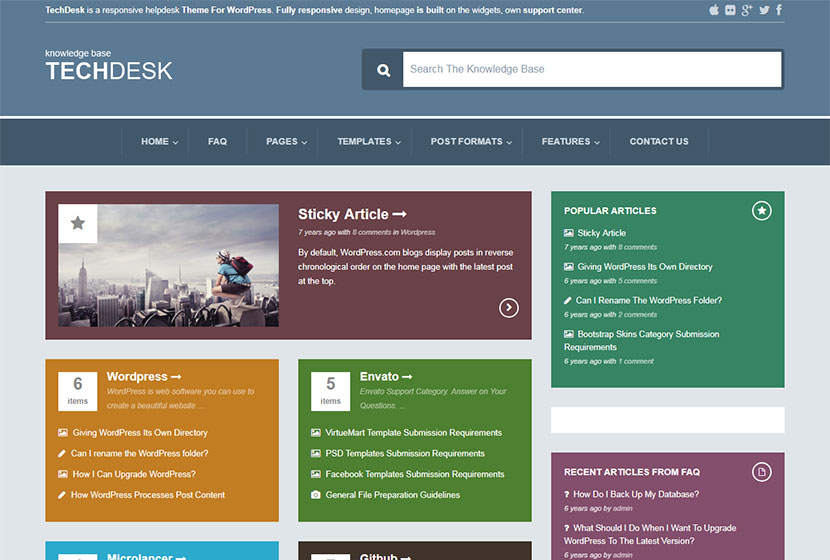Open How WordPress Processes Post Content article

148,495
